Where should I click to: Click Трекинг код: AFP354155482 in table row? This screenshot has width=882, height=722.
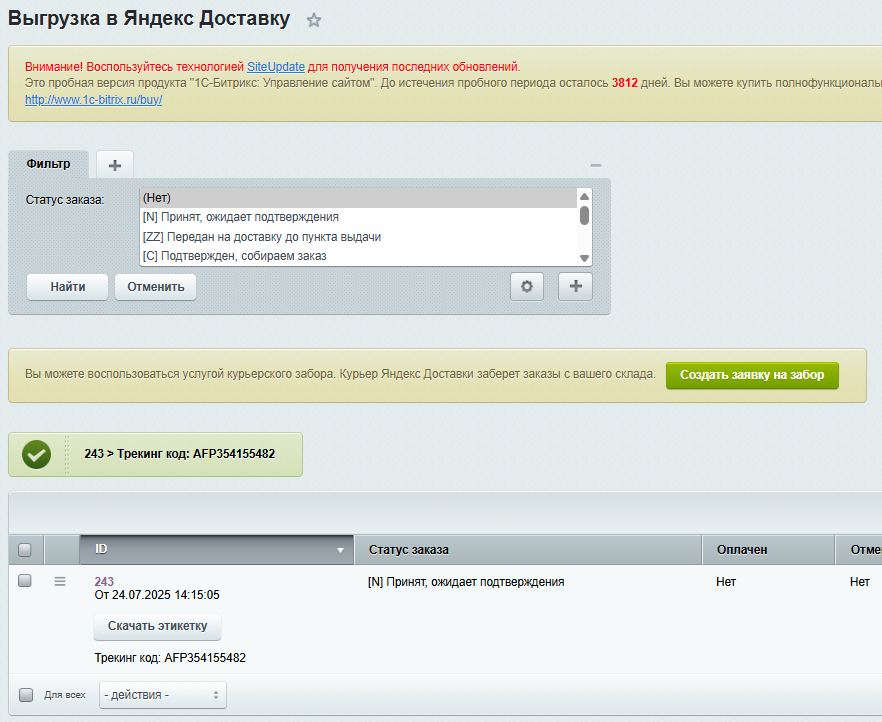170,658
